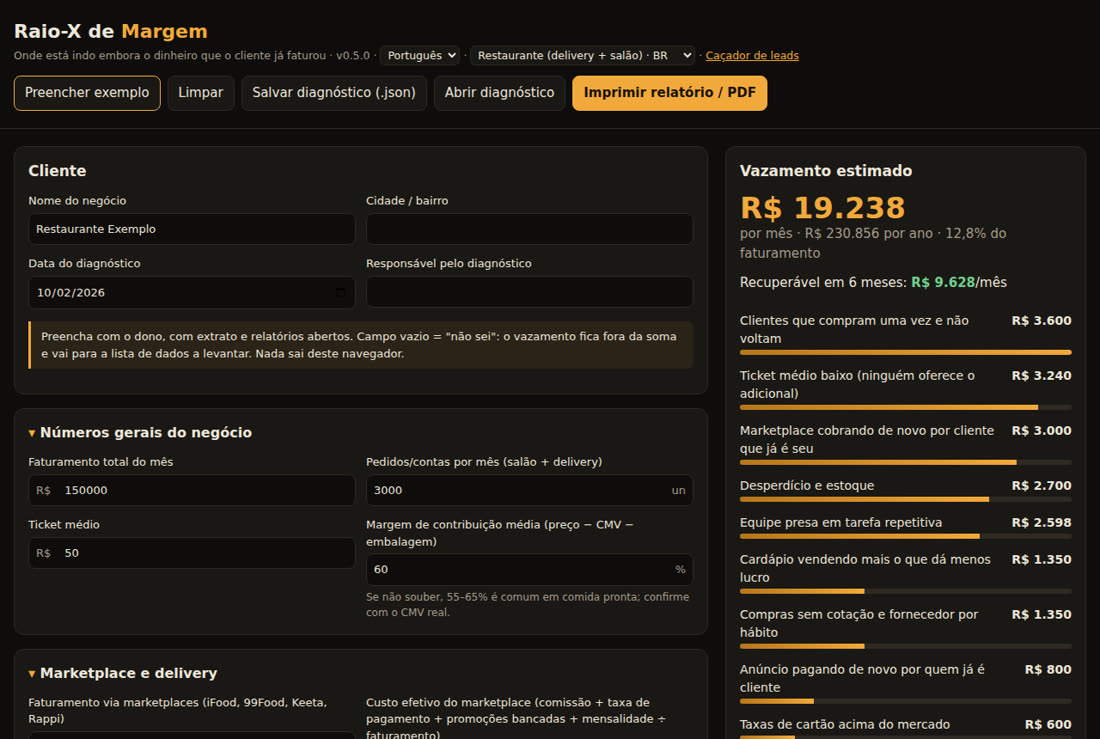
Task: Click the Limpar button
Action: pyautogui.click(x=201, y=93)
